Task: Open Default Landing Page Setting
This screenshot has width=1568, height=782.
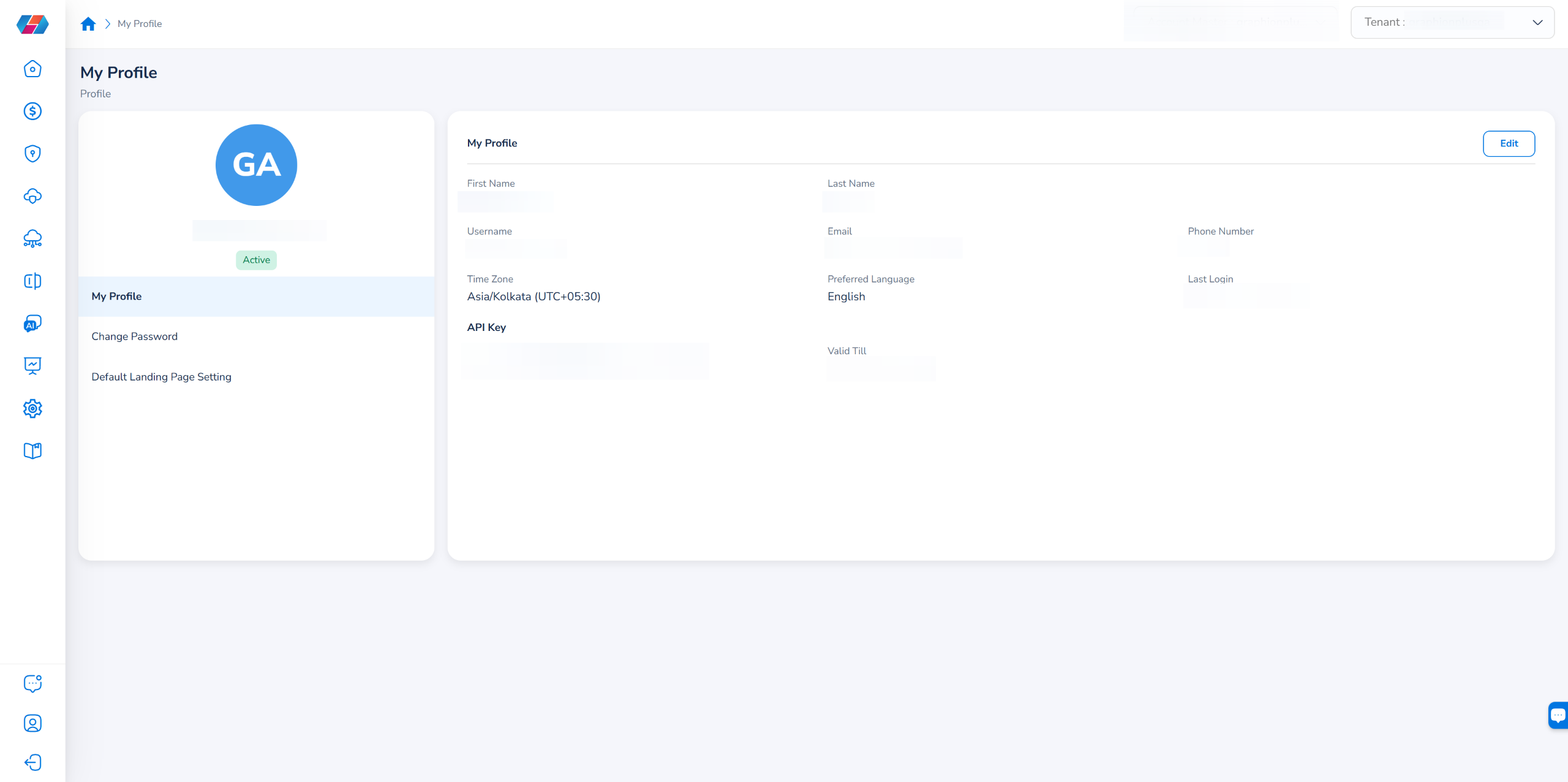Action: [x=161, y=377]
